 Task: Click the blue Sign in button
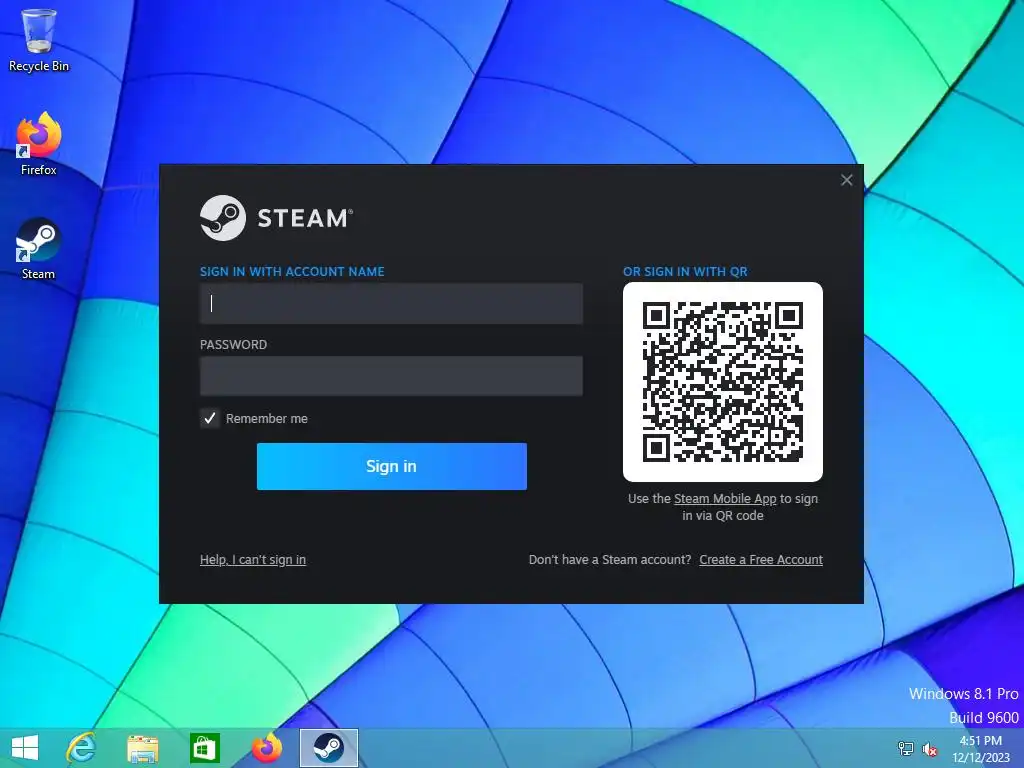point(391,466)
